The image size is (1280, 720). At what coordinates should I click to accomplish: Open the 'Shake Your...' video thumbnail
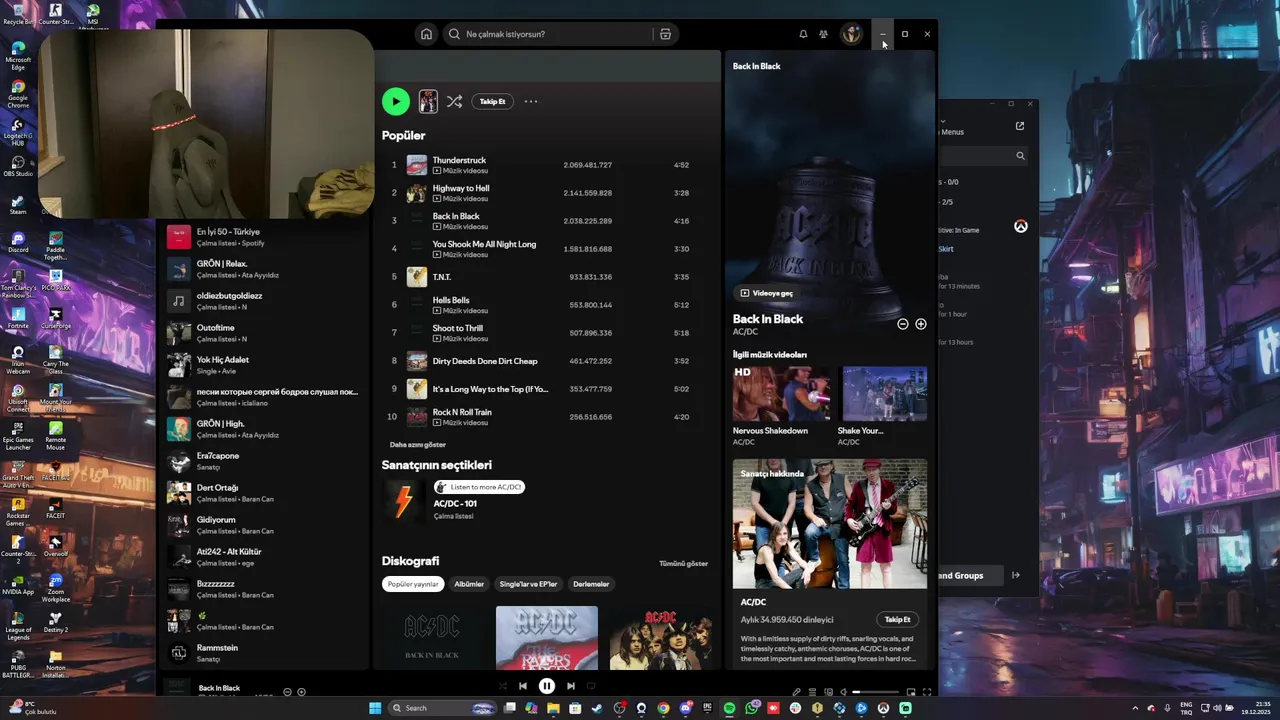tap(884, 394)
